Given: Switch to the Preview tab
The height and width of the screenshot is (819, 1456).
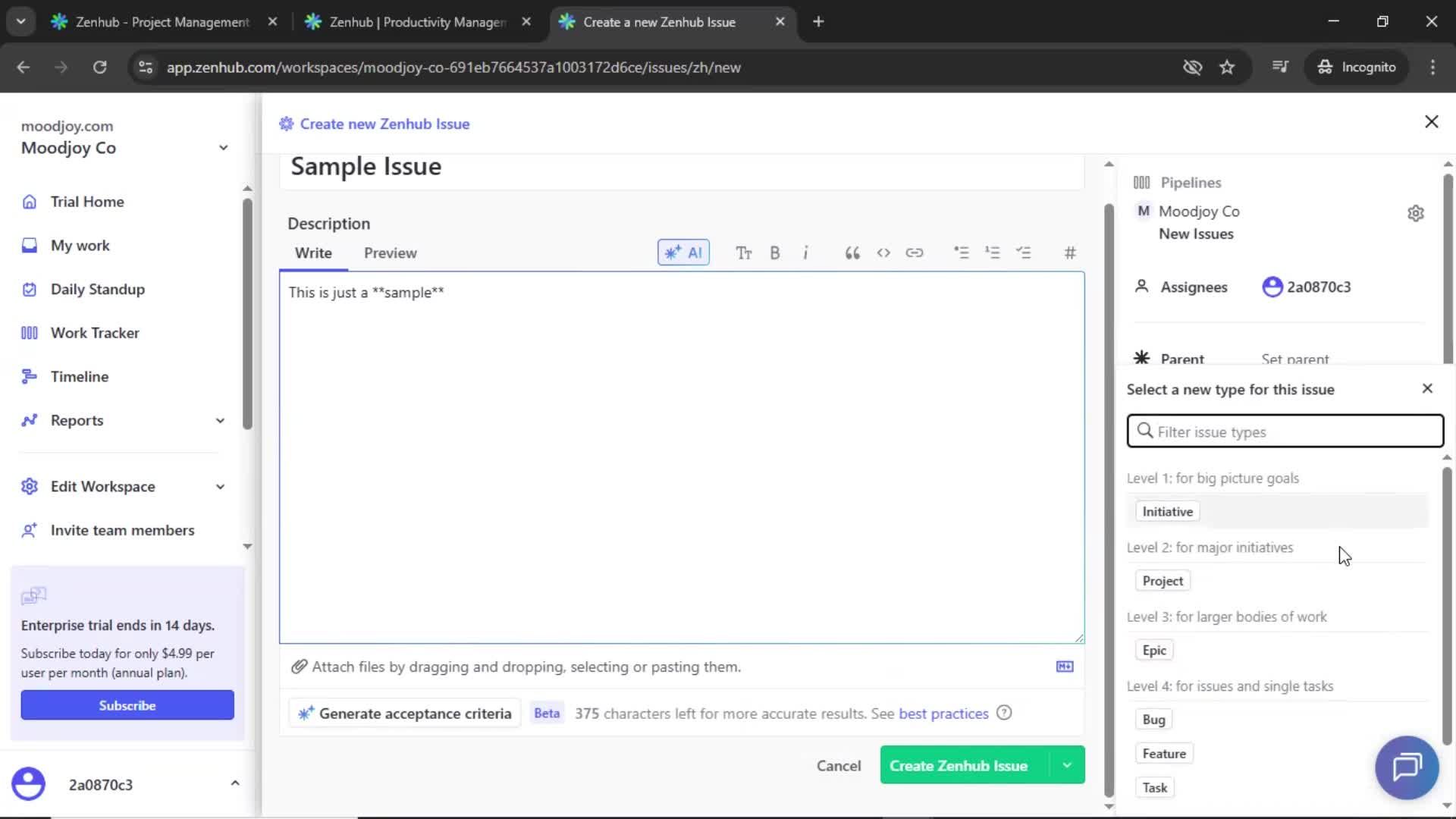Looking at the screenshot, I should click(391, 253).
